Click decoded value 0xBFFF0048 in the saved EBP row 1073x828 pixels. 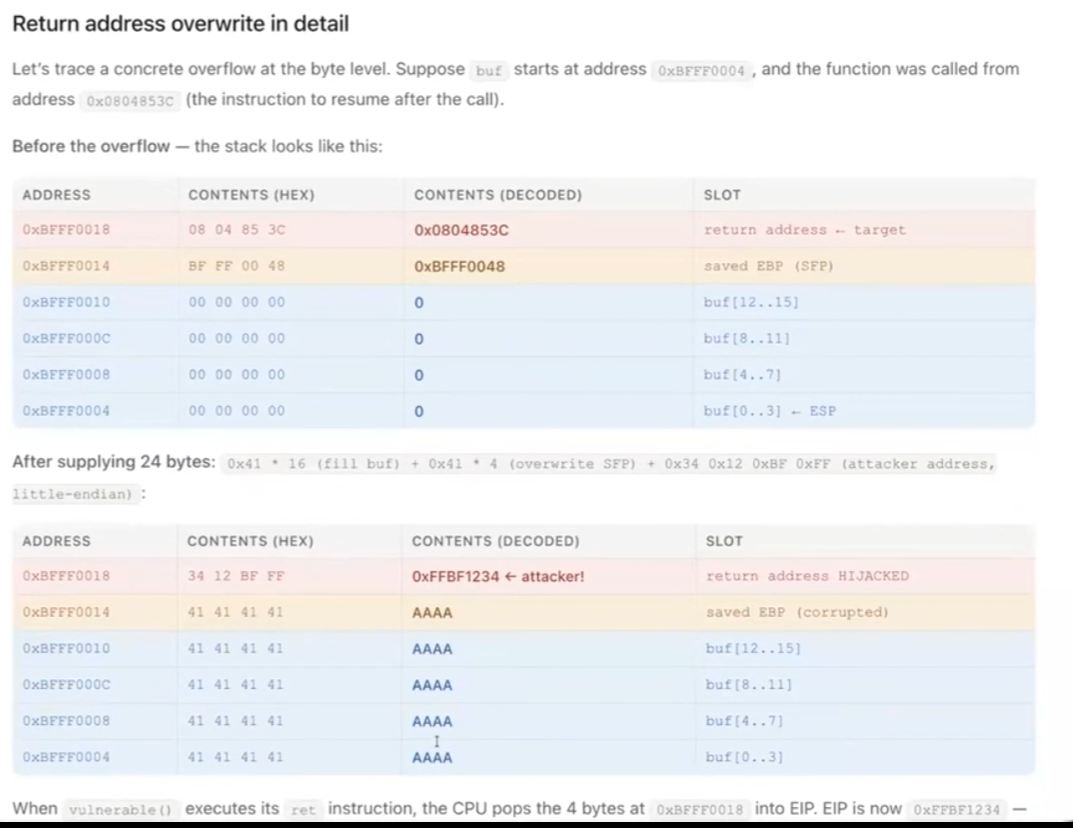pyautogui.click(x=459, y=266)
